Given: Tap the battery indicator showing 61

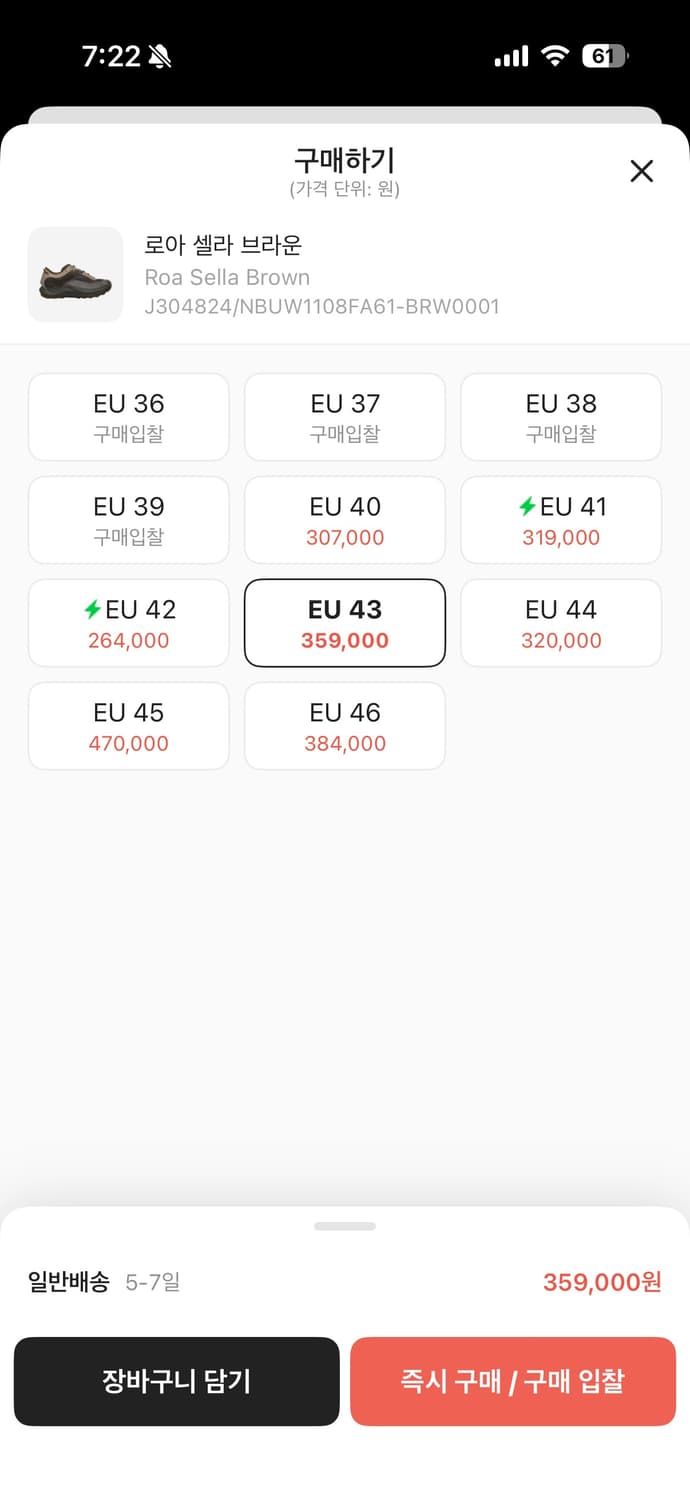Looking at the screenshot, I should (604, 57).
